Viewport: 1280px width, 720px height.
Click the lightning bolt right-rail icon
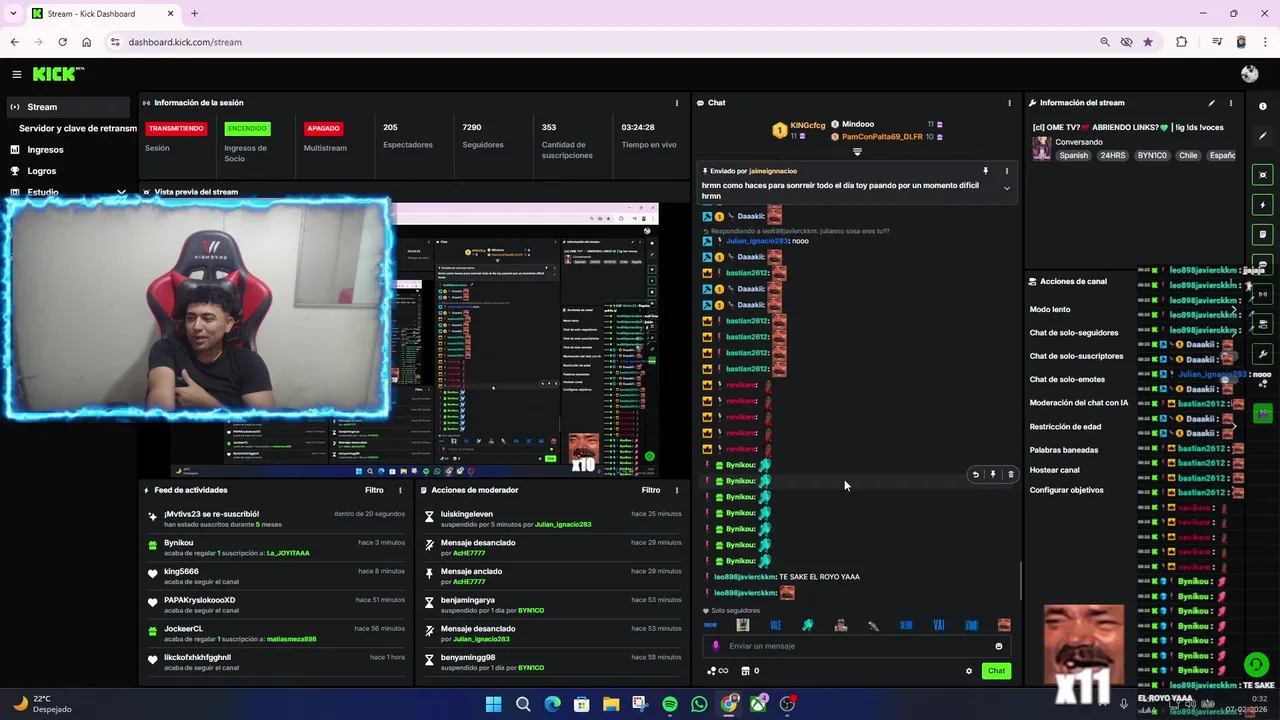coord(1263,205)
